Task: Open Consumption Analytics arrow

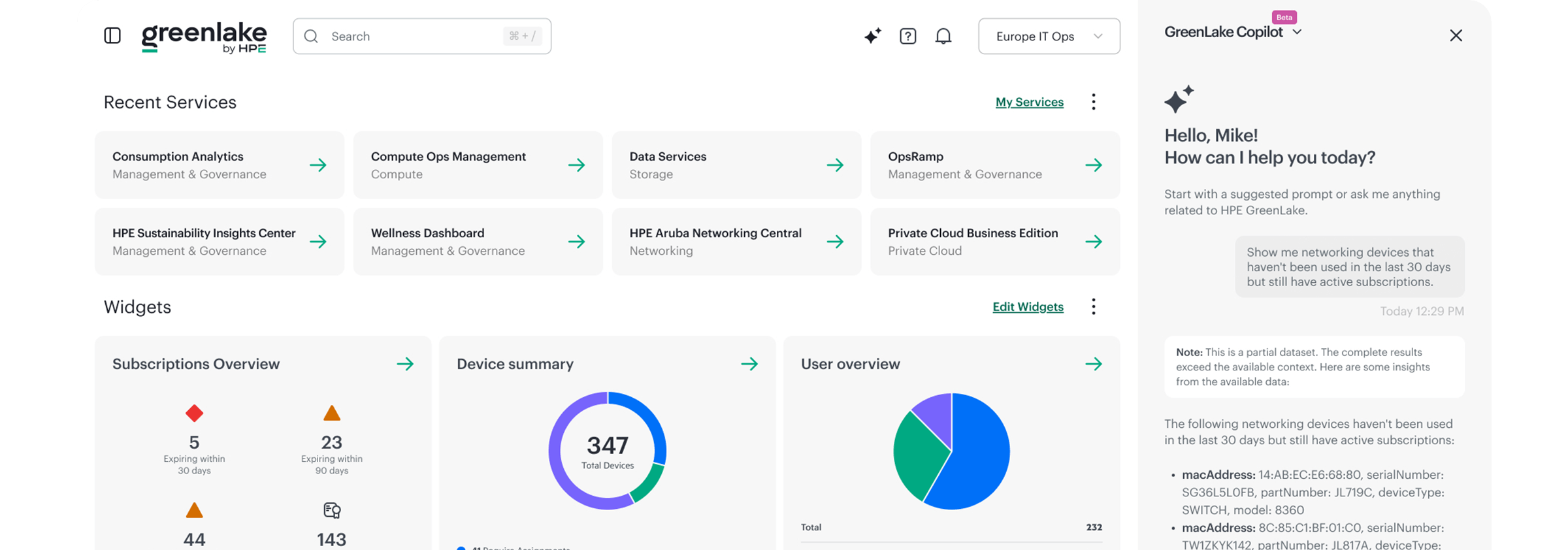Action: click(318, 165)
